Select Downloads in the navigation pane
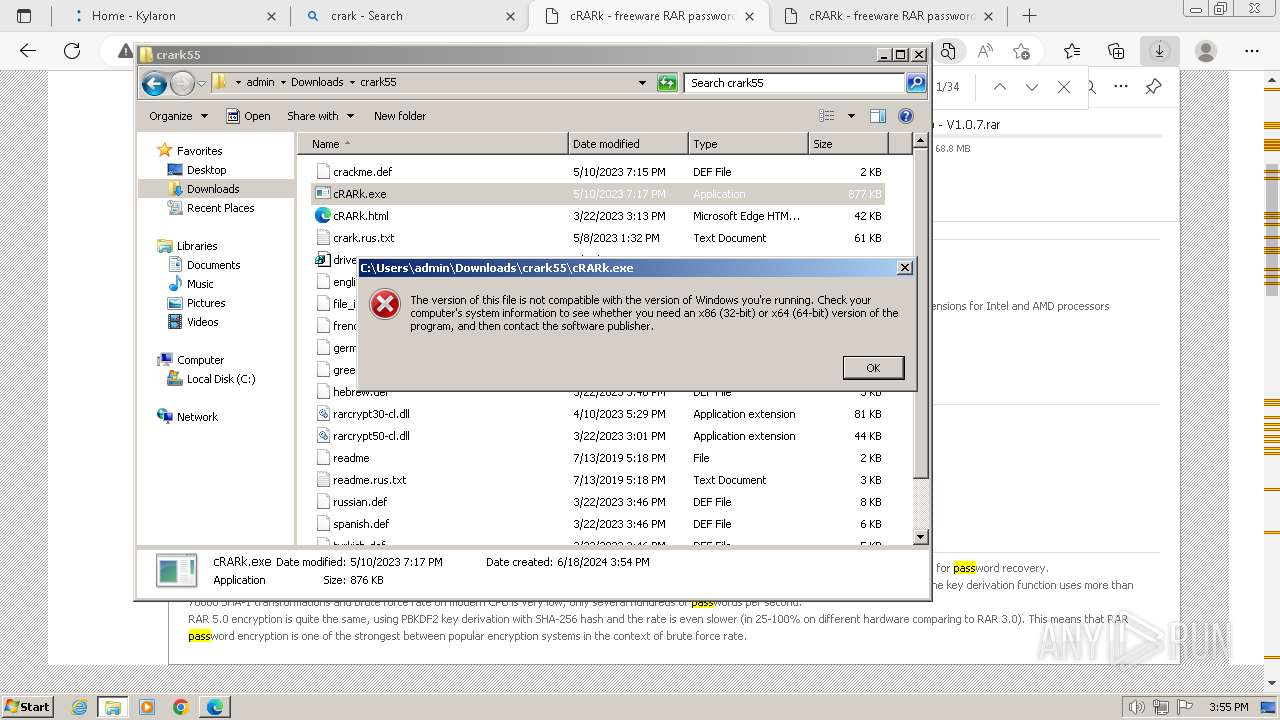 [212, 189]
